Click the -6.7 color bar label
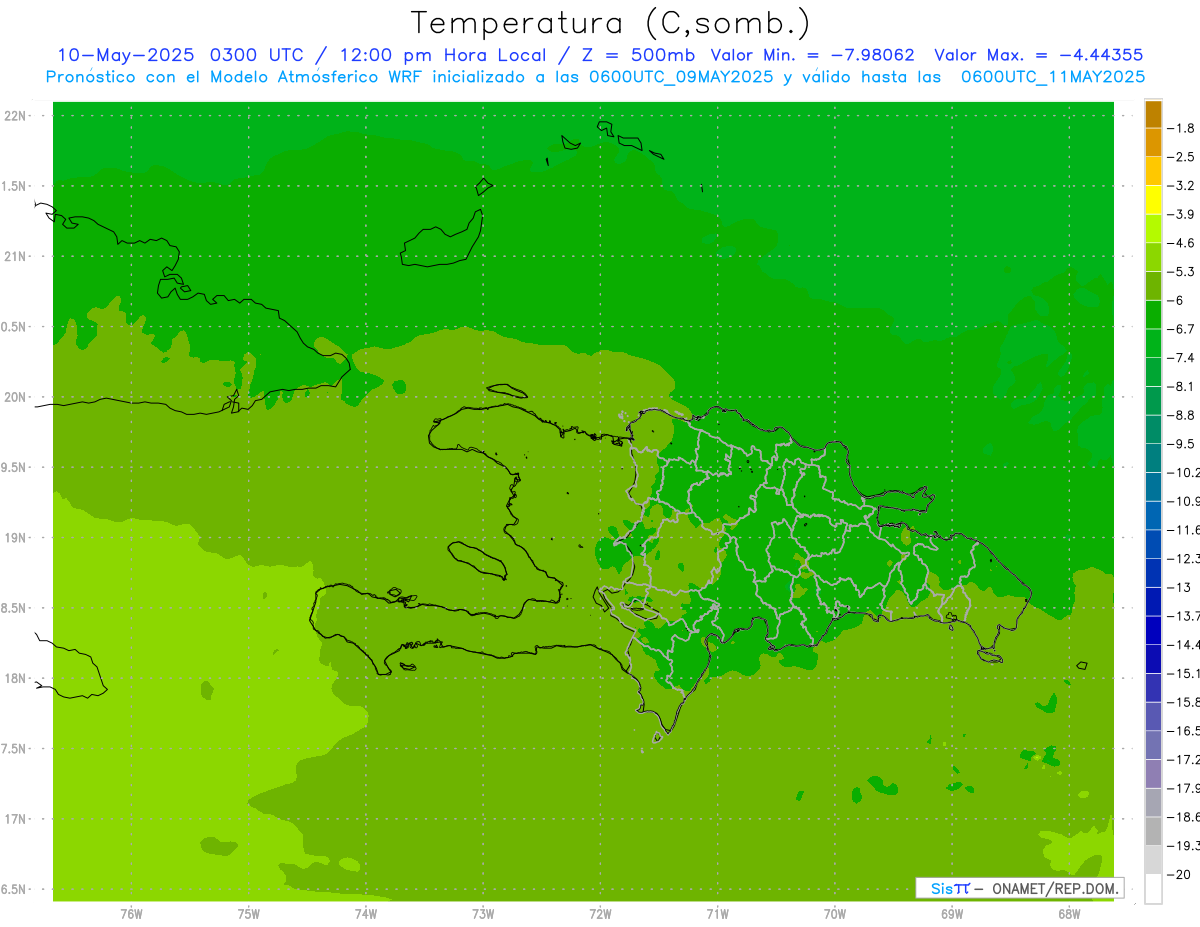The width and height of the screenshot is (1200, 927). click(1181, 329)
